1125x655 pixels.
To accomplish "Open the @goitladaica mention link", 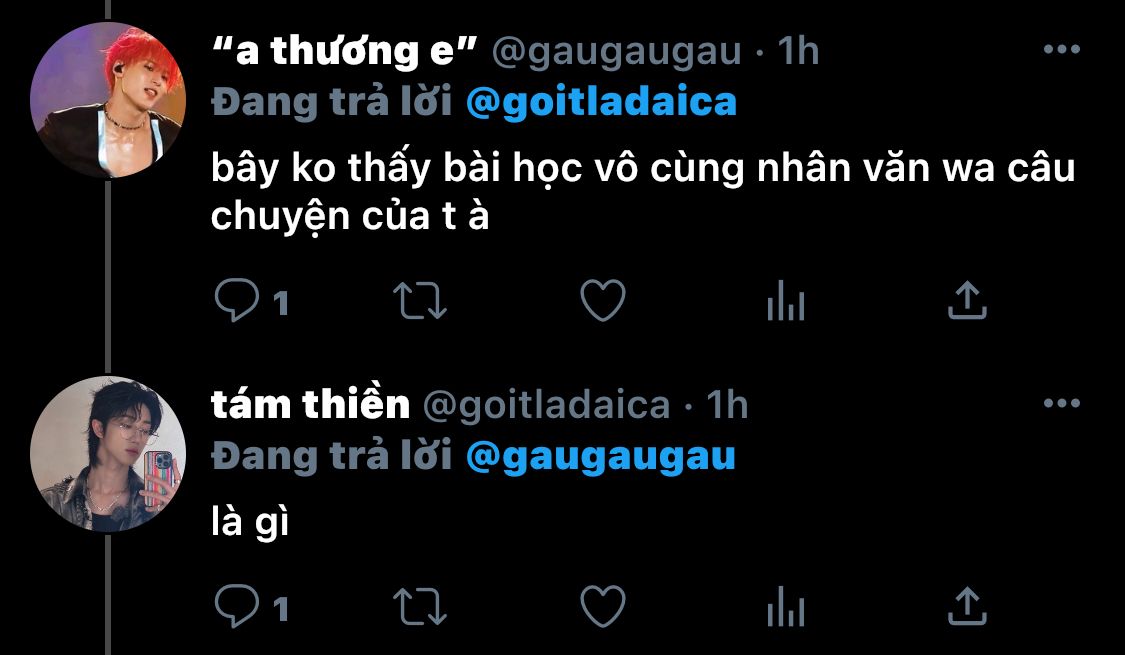I will click(x=601, y=102).
